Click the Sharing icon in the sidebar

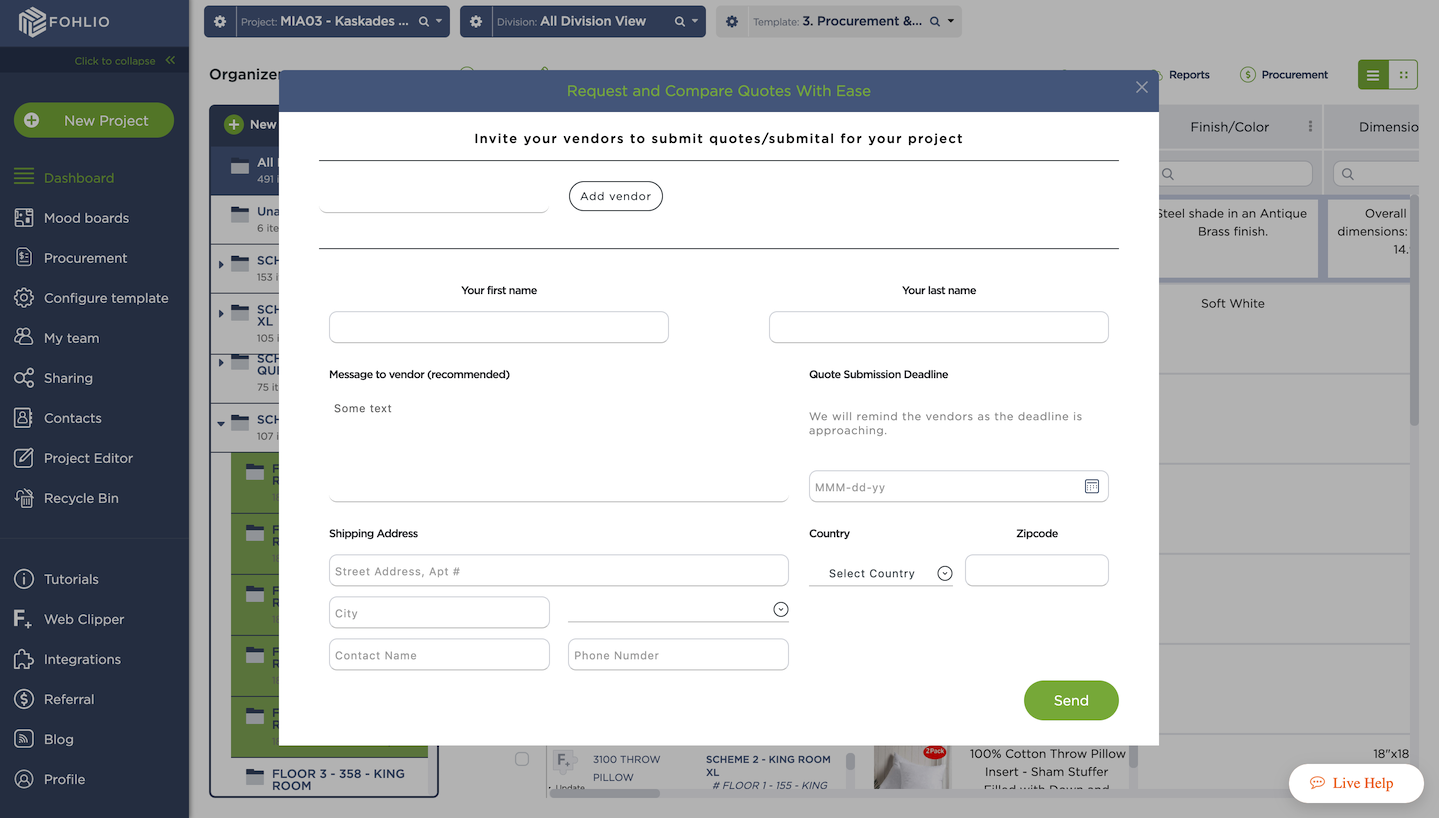coord(24,378)
